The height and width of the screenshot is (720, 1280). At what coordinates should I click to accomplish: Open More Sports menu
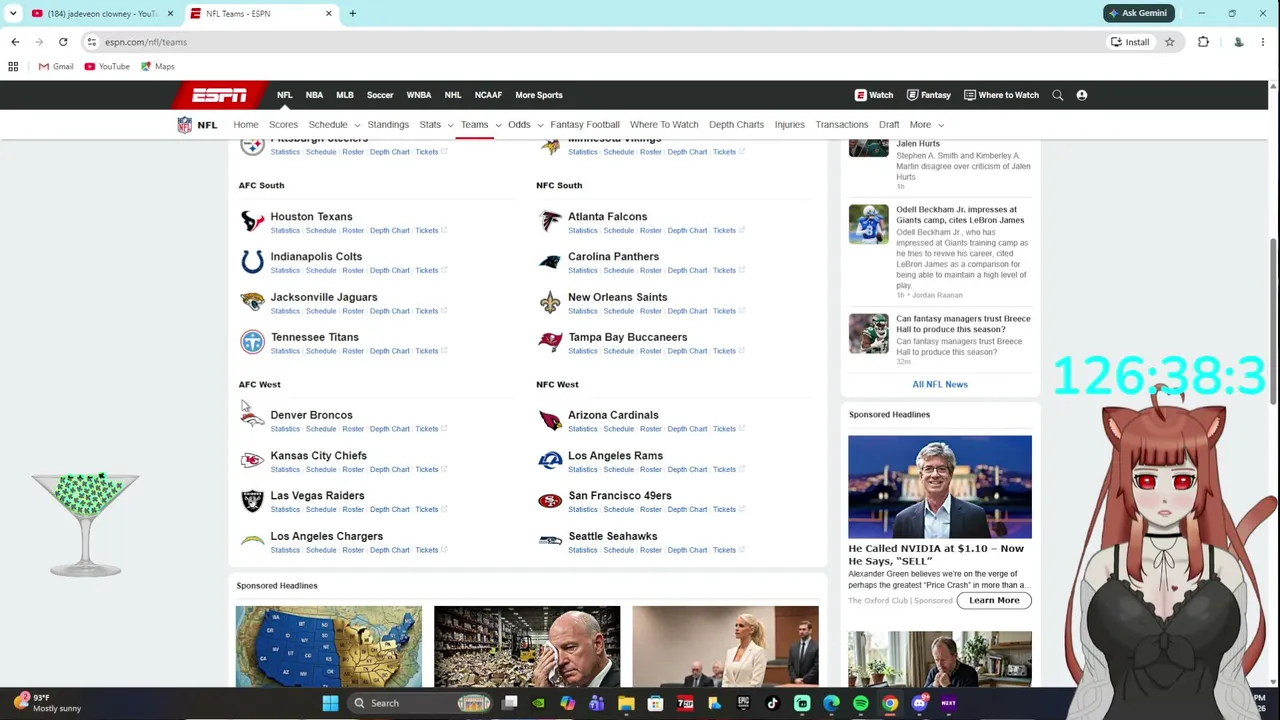pyautogui.click(x=539, y=95)
